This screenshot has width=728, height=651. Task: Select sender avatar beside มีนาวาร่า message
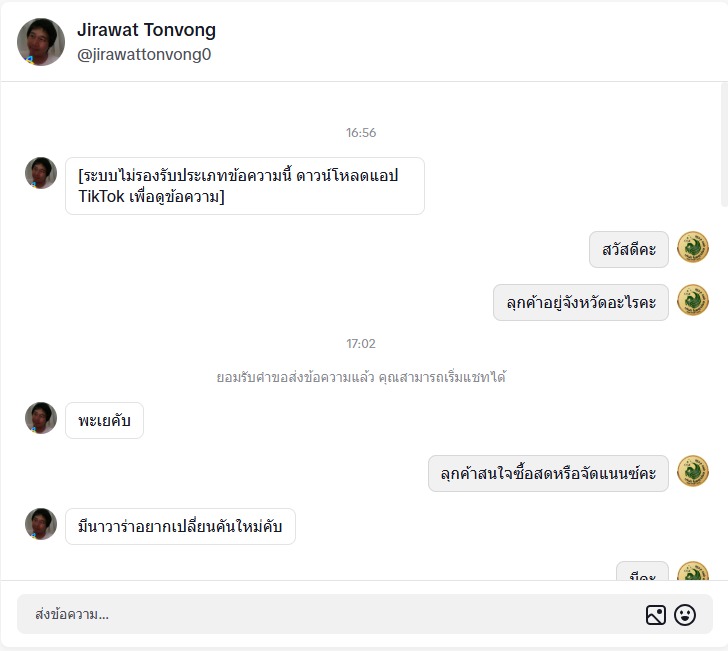[41, 524]
